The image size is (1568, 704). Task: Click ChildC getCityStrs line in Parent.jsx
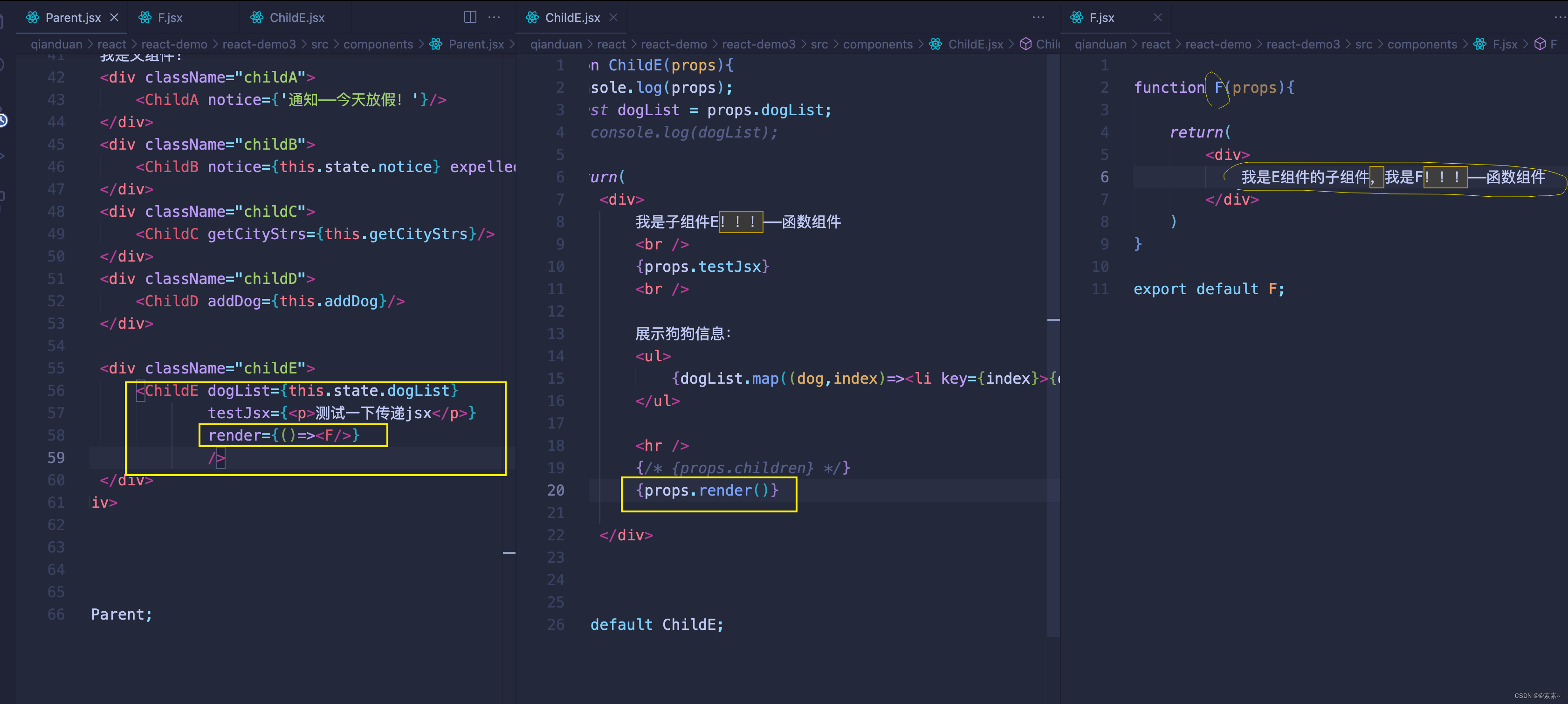point(315,234)
